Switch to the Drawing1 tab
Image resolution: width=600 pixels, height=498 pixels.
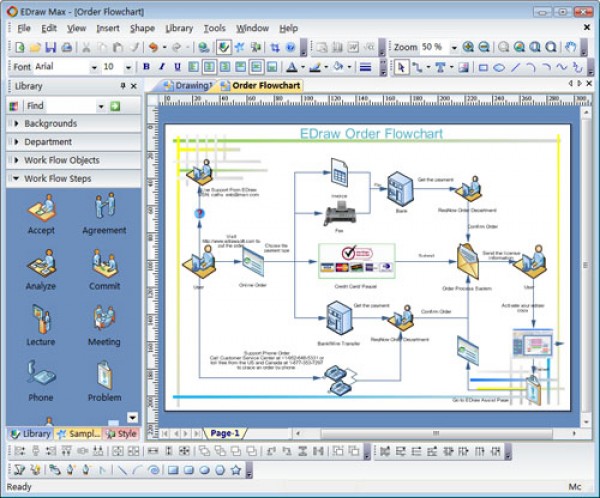[x=188, y=85]
